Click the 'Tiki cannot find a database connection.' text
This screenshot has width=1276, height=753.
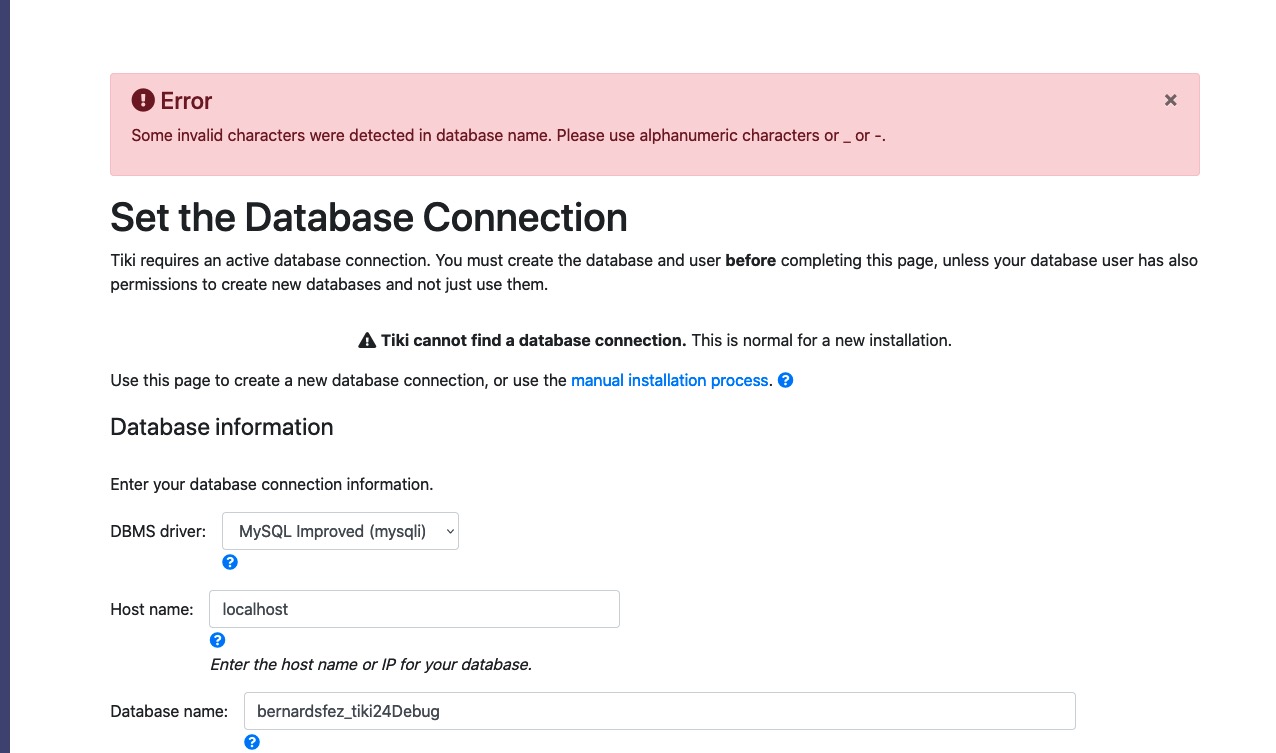click(x=534, y=340)
